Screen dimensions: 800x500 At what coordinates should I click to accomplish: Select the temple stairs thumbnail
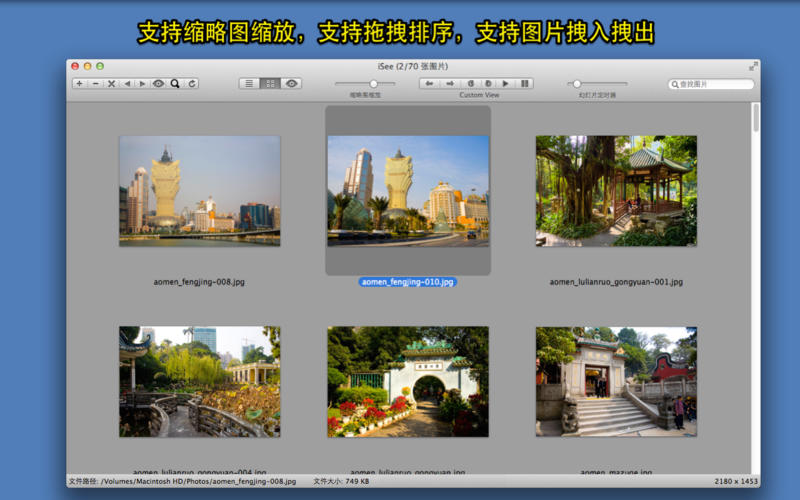pos(616,382)
